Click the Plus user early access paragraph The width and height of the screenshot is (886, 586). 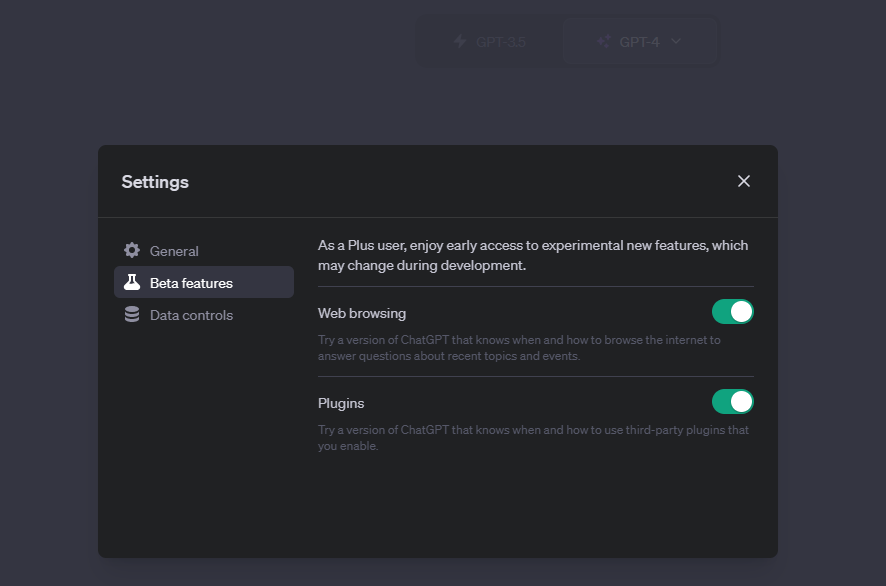coord(533,255)
